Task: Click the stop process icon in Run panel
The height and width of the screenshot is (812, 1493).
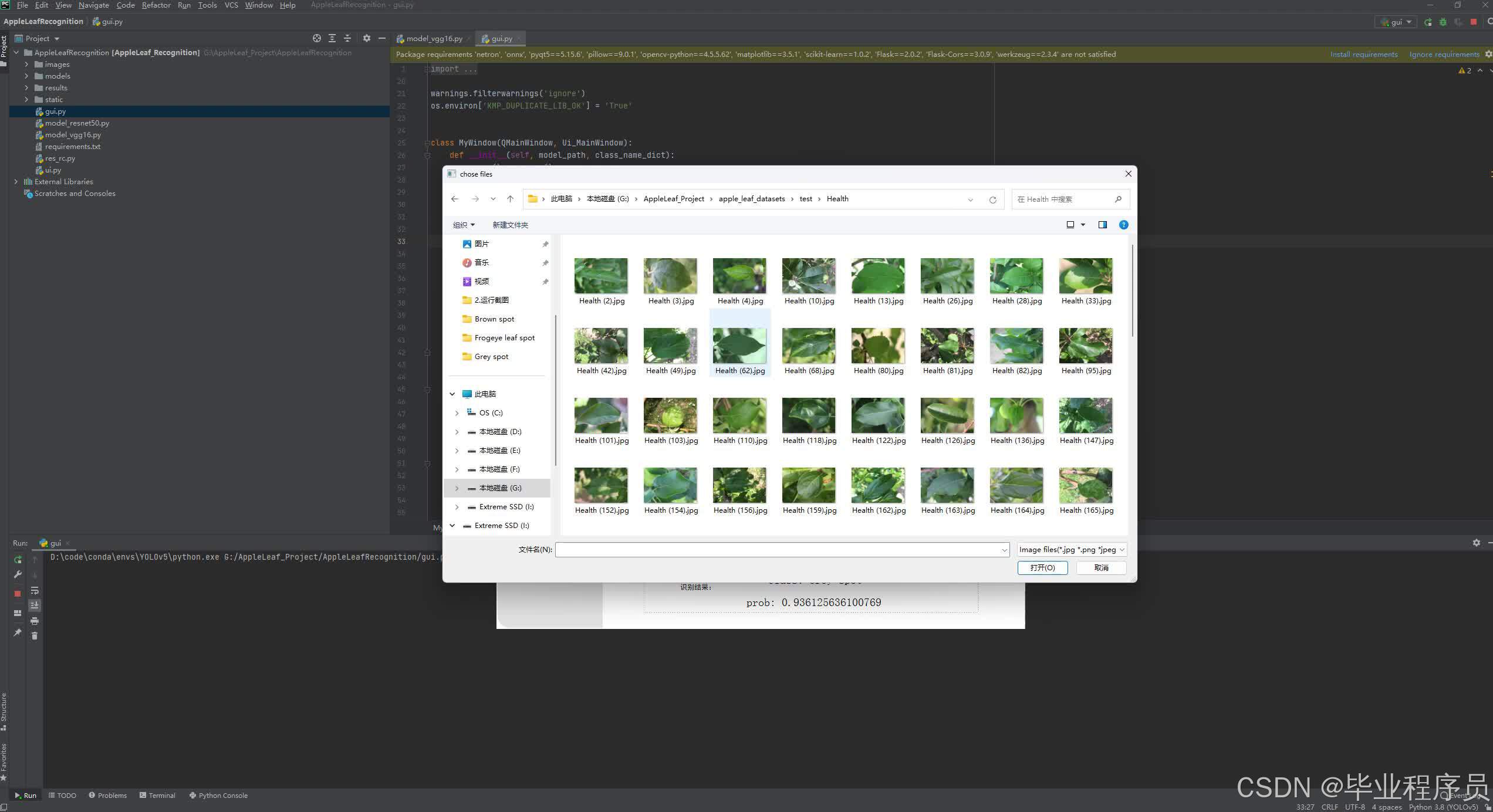Action: [18, 593]
